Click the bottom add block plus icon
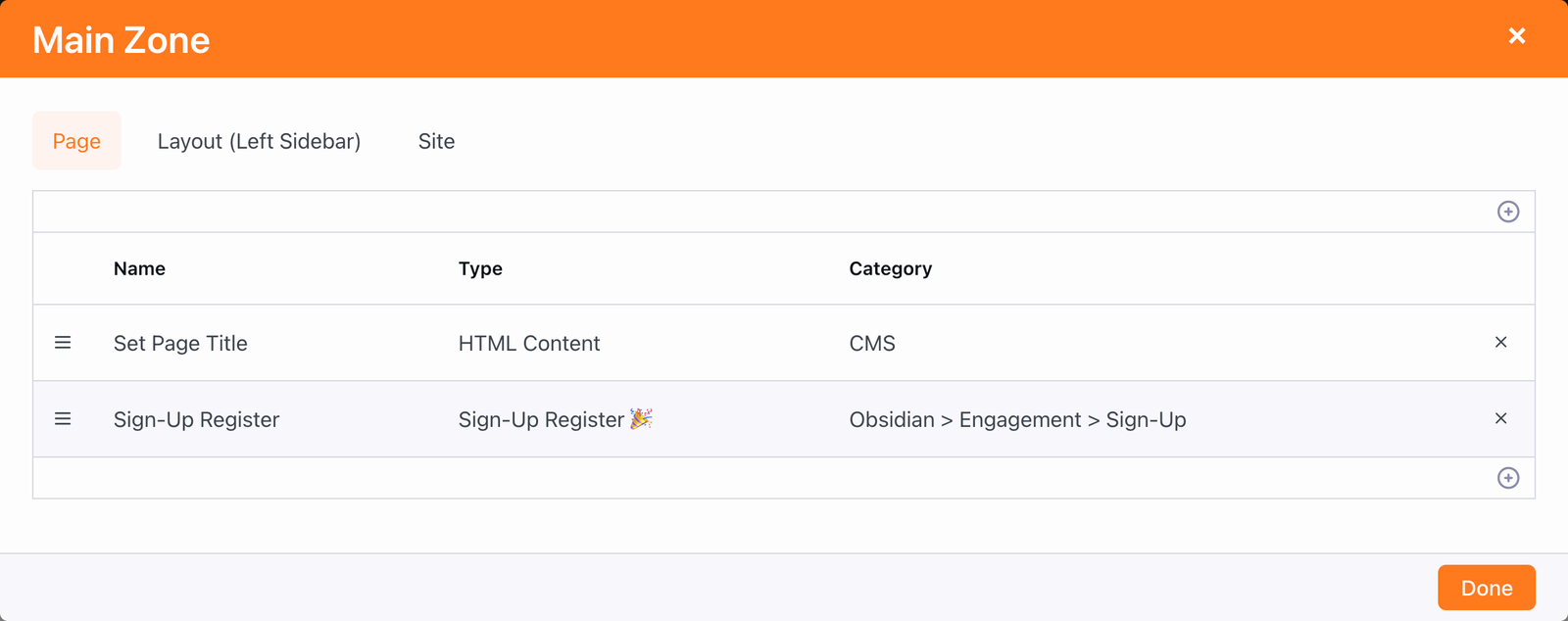1568x621 pixels. (1508, 478)
